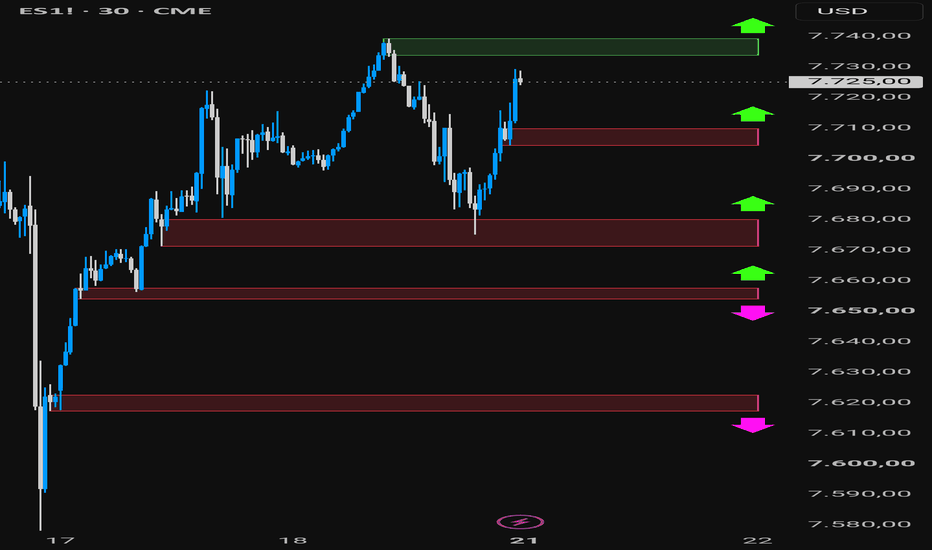
Task: Click the 7.725,00 current price label
Action: 856,81
